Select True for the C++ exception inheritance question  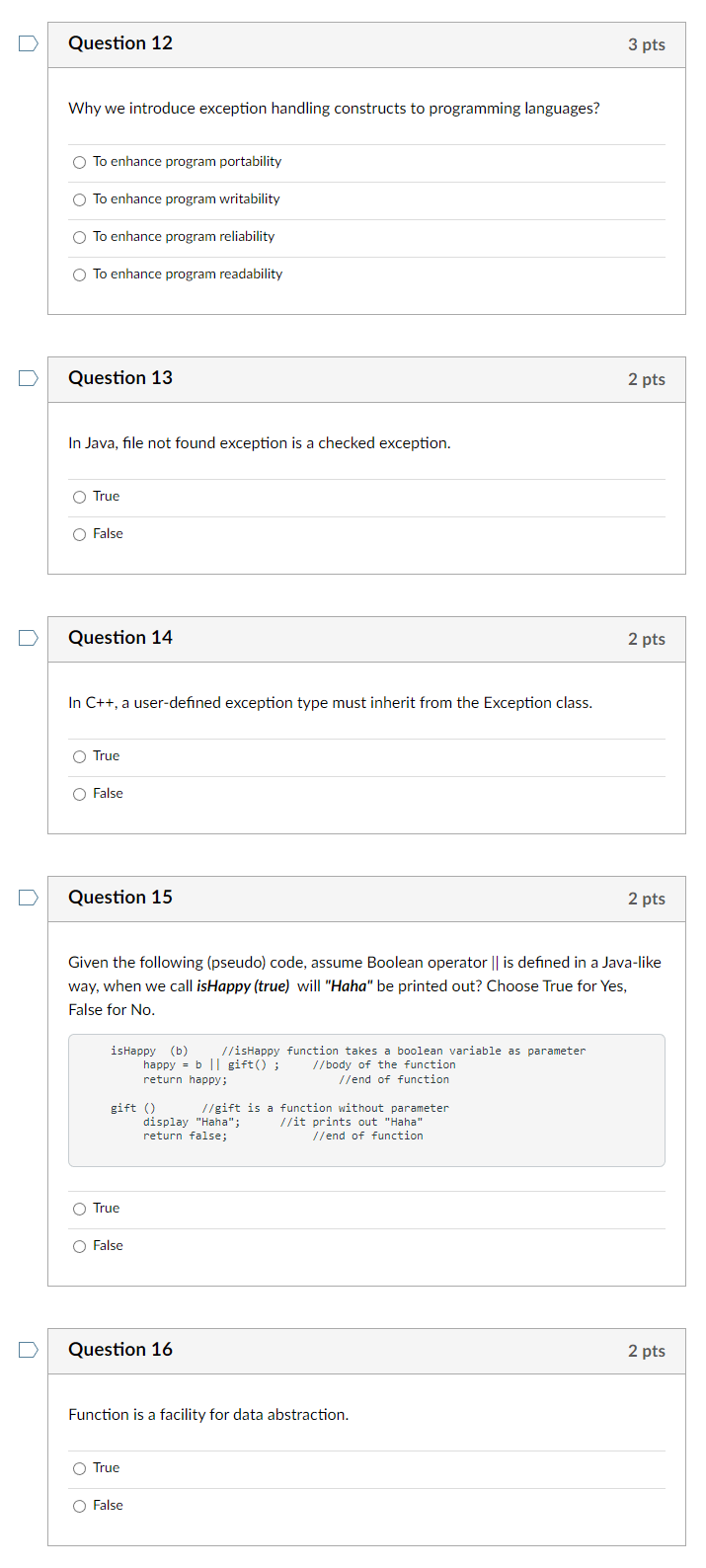[x=79, y=756]
